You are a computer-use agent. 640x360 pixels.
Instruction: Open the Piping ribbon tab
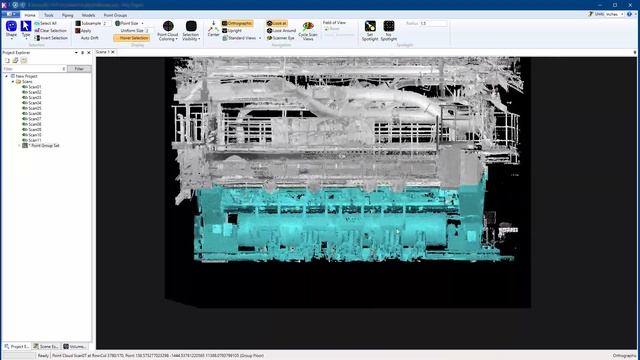coord(68,15)
